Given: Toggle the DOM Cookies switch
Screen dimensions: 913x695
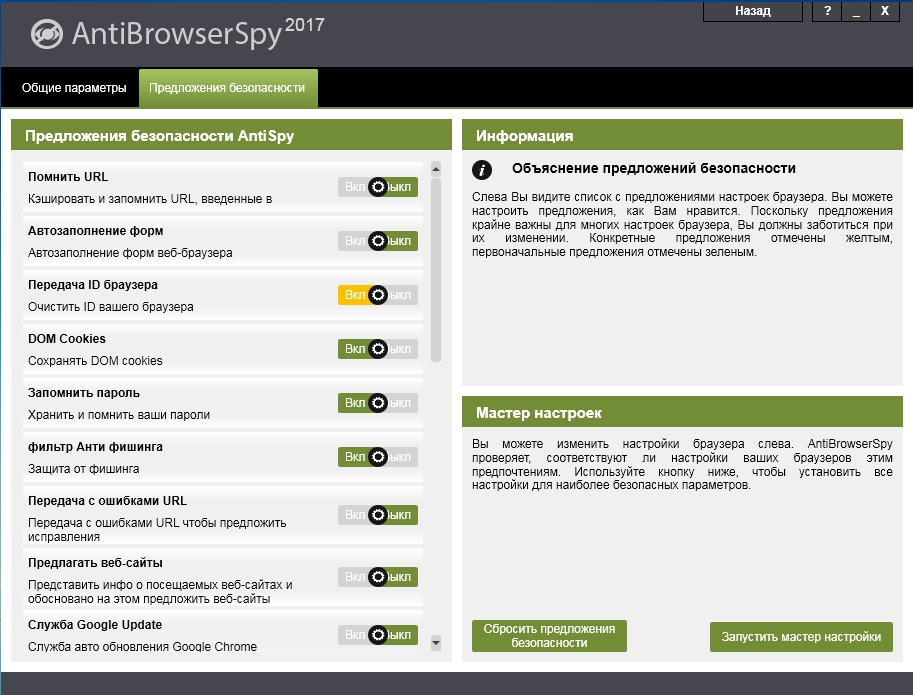Looking at the screenshot, I should pyautogui.click(x=378, y=349).
